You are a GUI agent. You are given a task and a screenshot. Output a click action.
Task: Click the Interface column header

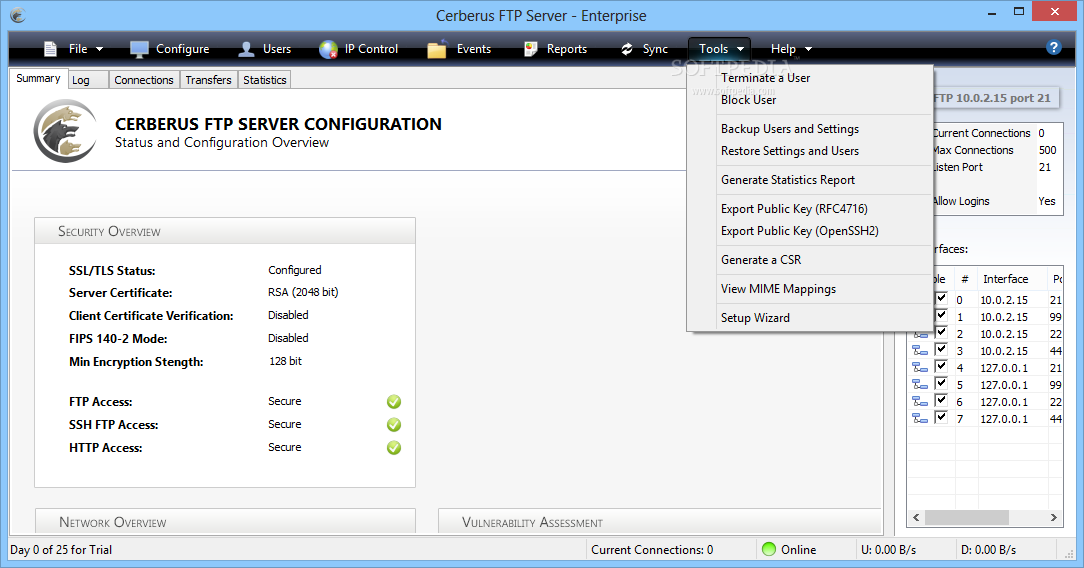pyautogui.click(x=1011, y=279)
